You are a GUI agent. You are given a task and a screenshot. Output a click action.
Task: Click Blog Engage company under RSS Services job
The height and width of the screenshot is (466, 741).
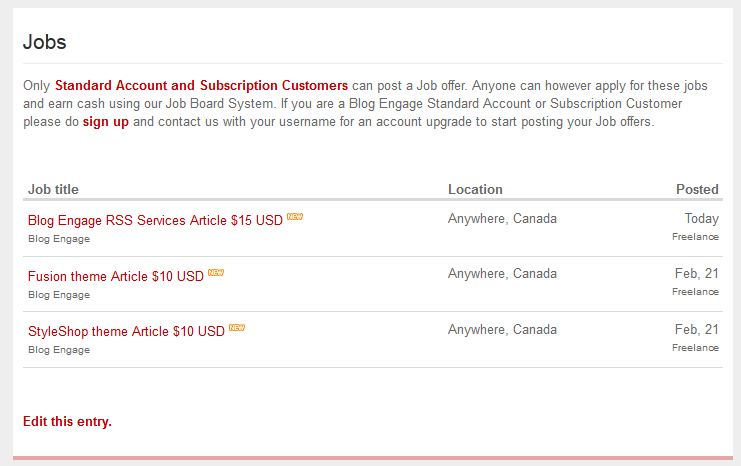tap(59, 239)
